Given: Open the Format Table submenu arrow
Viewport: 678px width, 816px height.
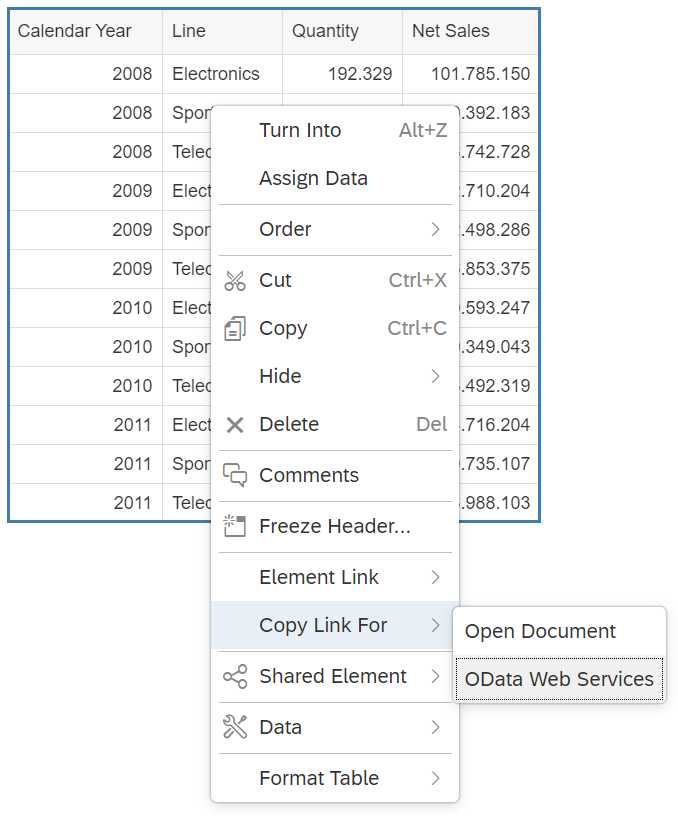Looking at the screenshot, I should [x=436, y=778].
